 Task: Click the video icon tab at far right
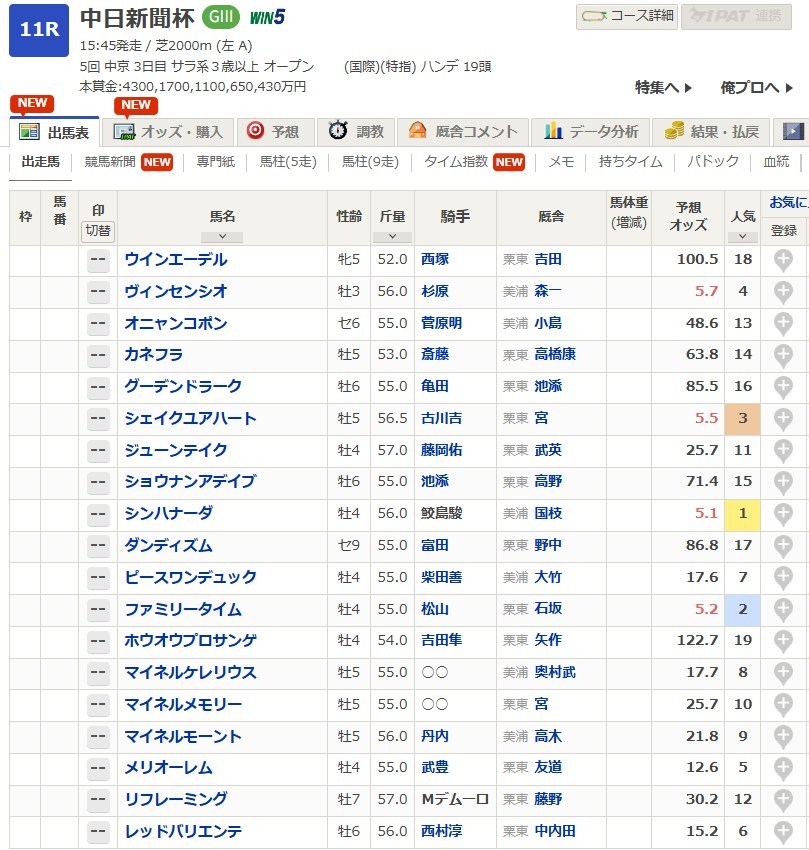[x=793, y=132]
